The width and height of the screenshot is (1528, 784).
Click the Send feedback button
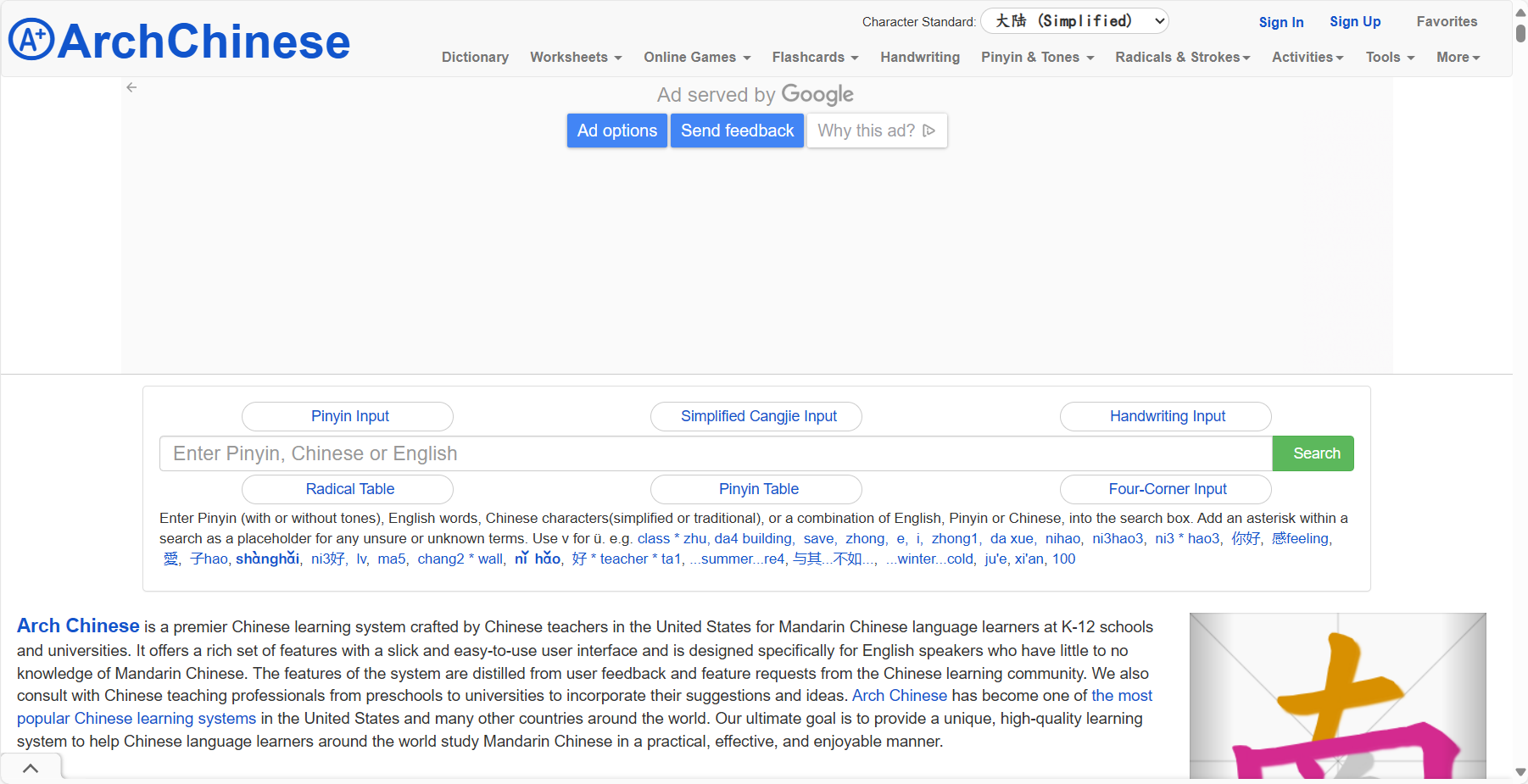pyautogui.click(x=737, y=131)
